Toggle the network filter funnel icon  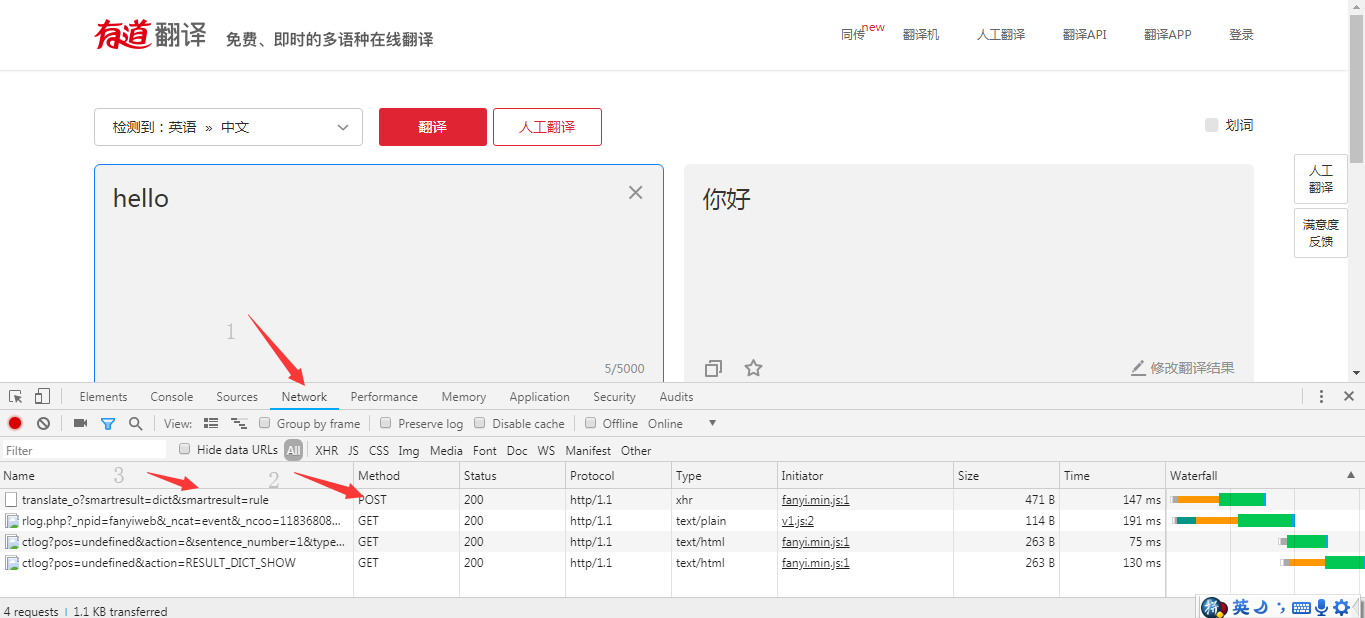(107, 423)
